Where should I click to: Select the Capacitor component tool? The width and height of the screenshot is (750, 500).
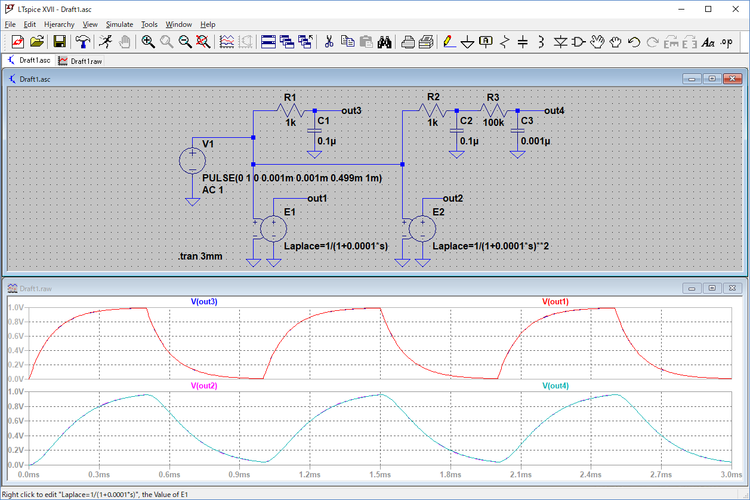pyautogui.click(x=522, y=42)
